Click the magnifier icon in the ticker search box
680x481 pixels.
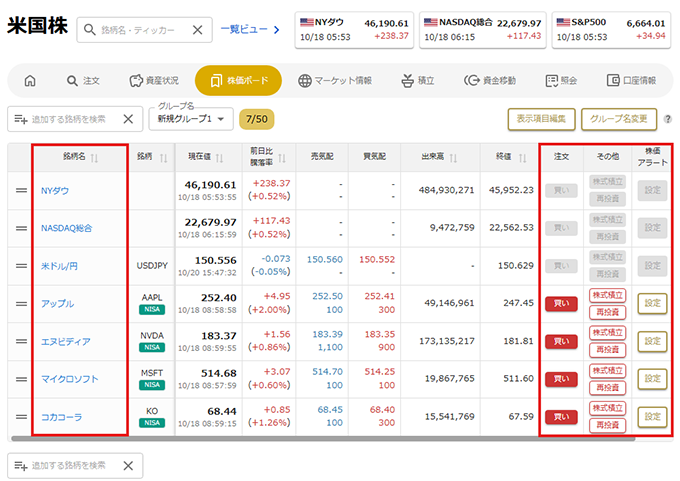pos(89,29)
